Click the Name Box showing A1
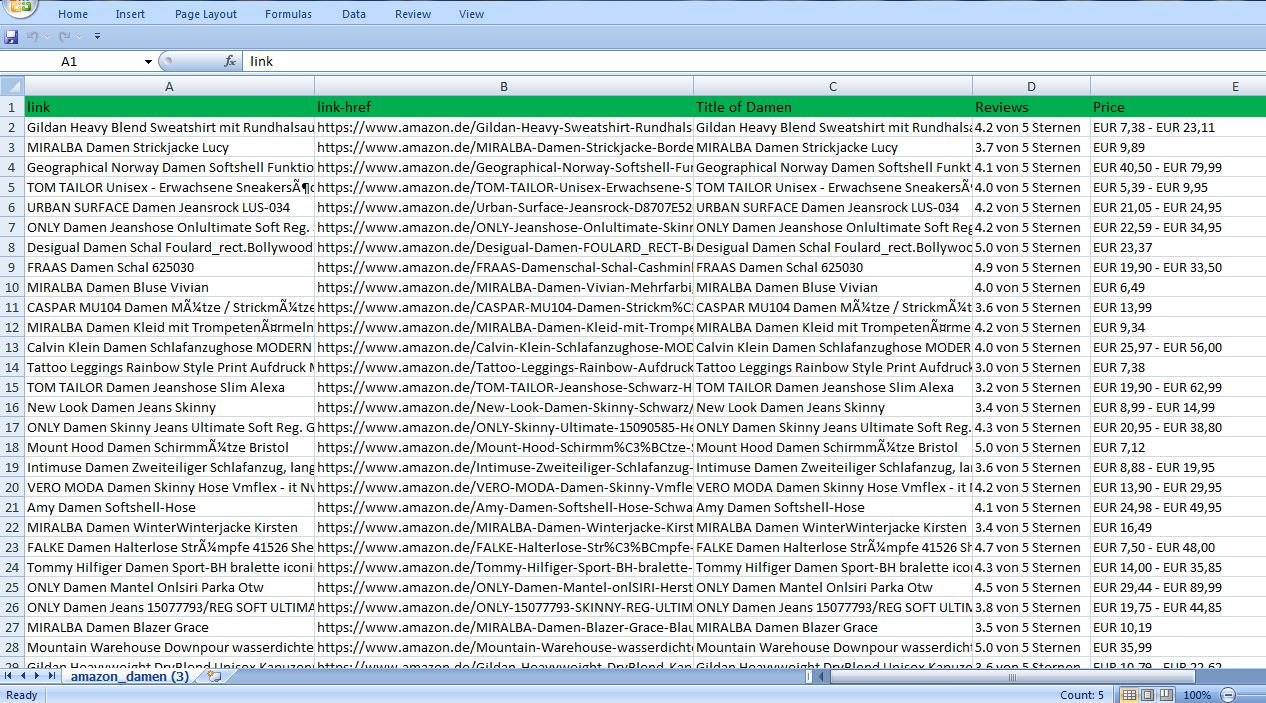1266x703 pixels. [x=70, y=62]
